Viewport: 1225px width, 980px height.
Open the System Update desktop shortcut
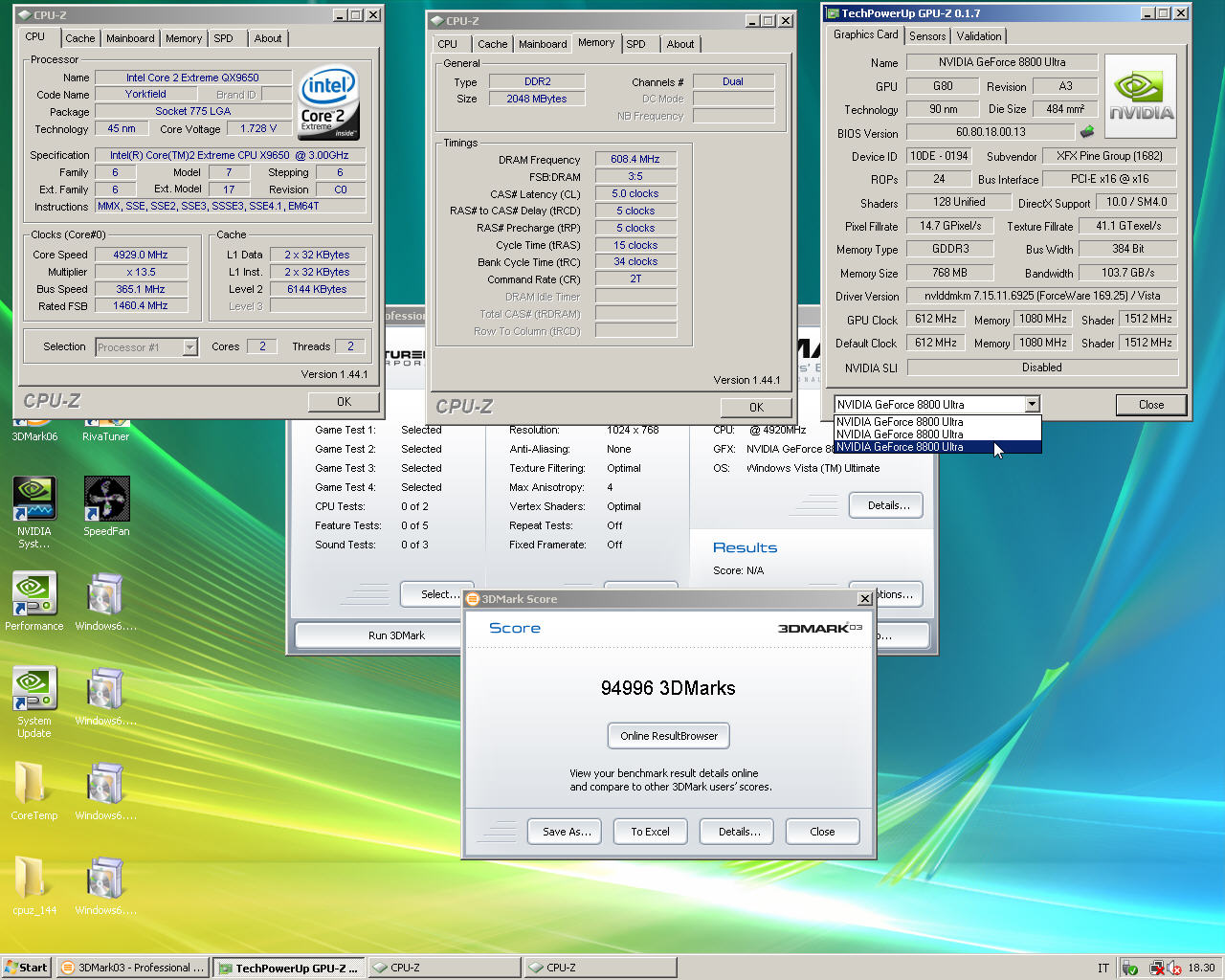[x=34, y=689]
